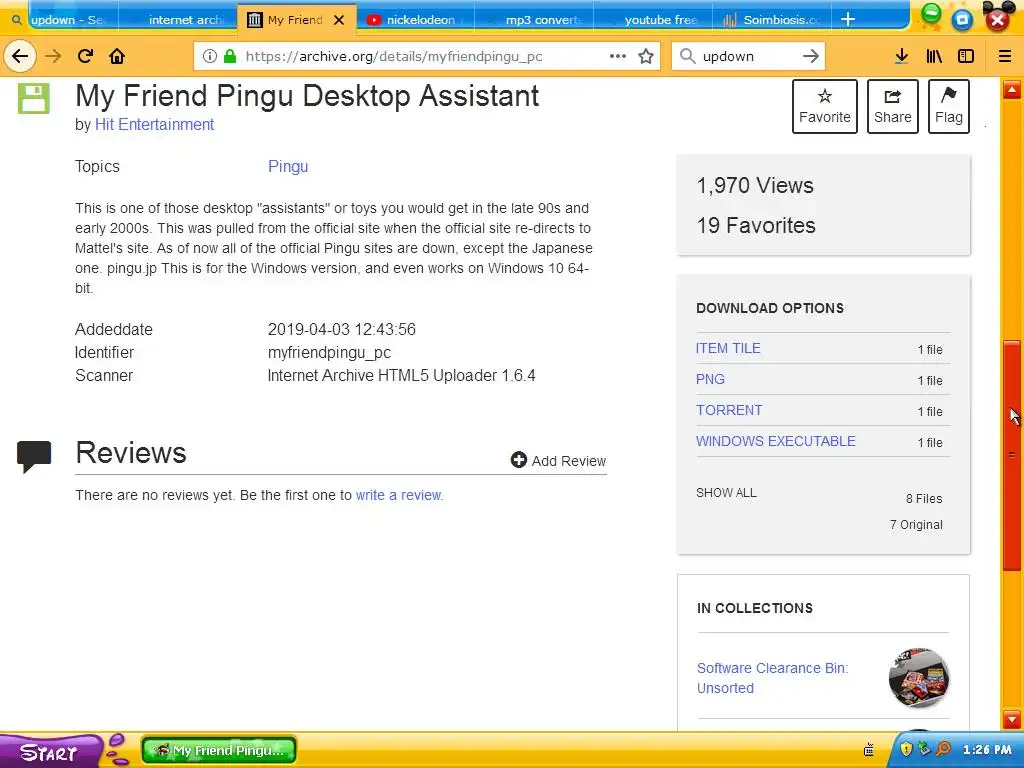Switch to the mp3 converter tab

534,20
